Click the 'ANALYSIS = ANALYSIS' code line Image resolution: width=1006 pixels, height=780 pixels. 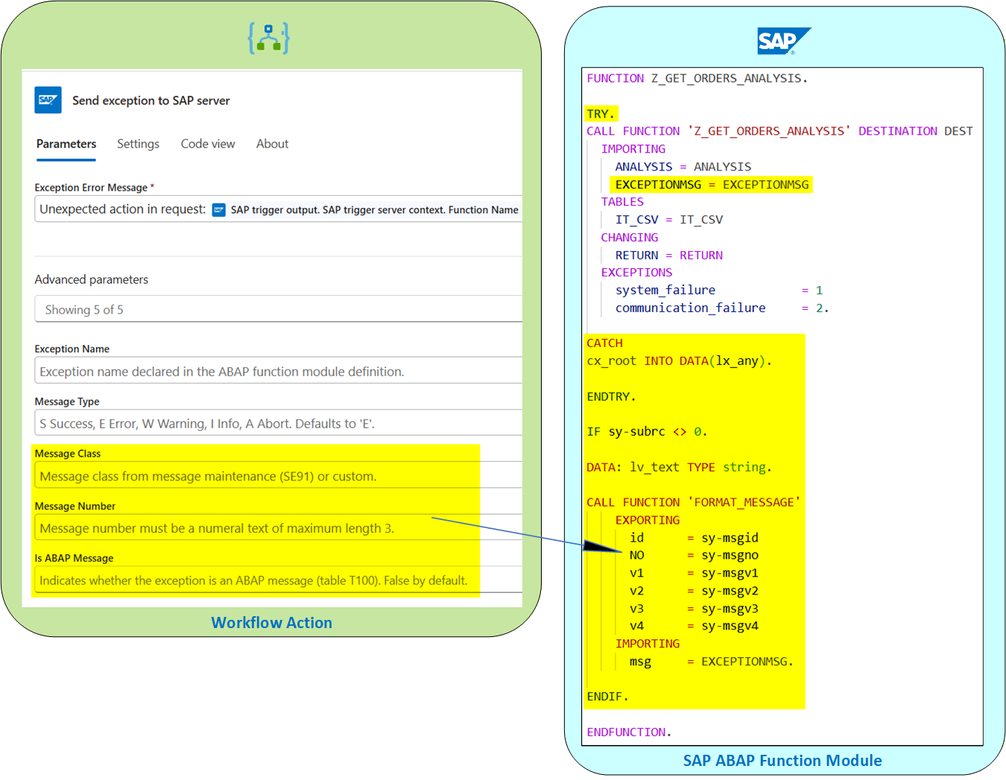pos(683,167)
